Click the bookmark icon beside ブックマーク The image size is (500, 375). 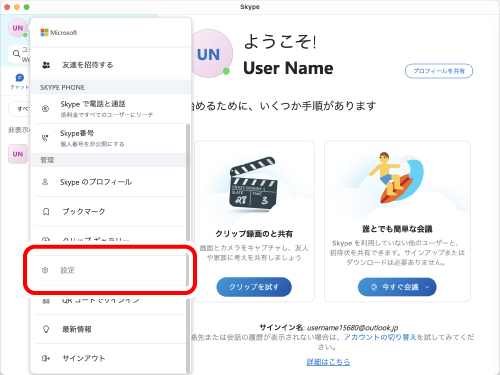click(x=46, y=212)
